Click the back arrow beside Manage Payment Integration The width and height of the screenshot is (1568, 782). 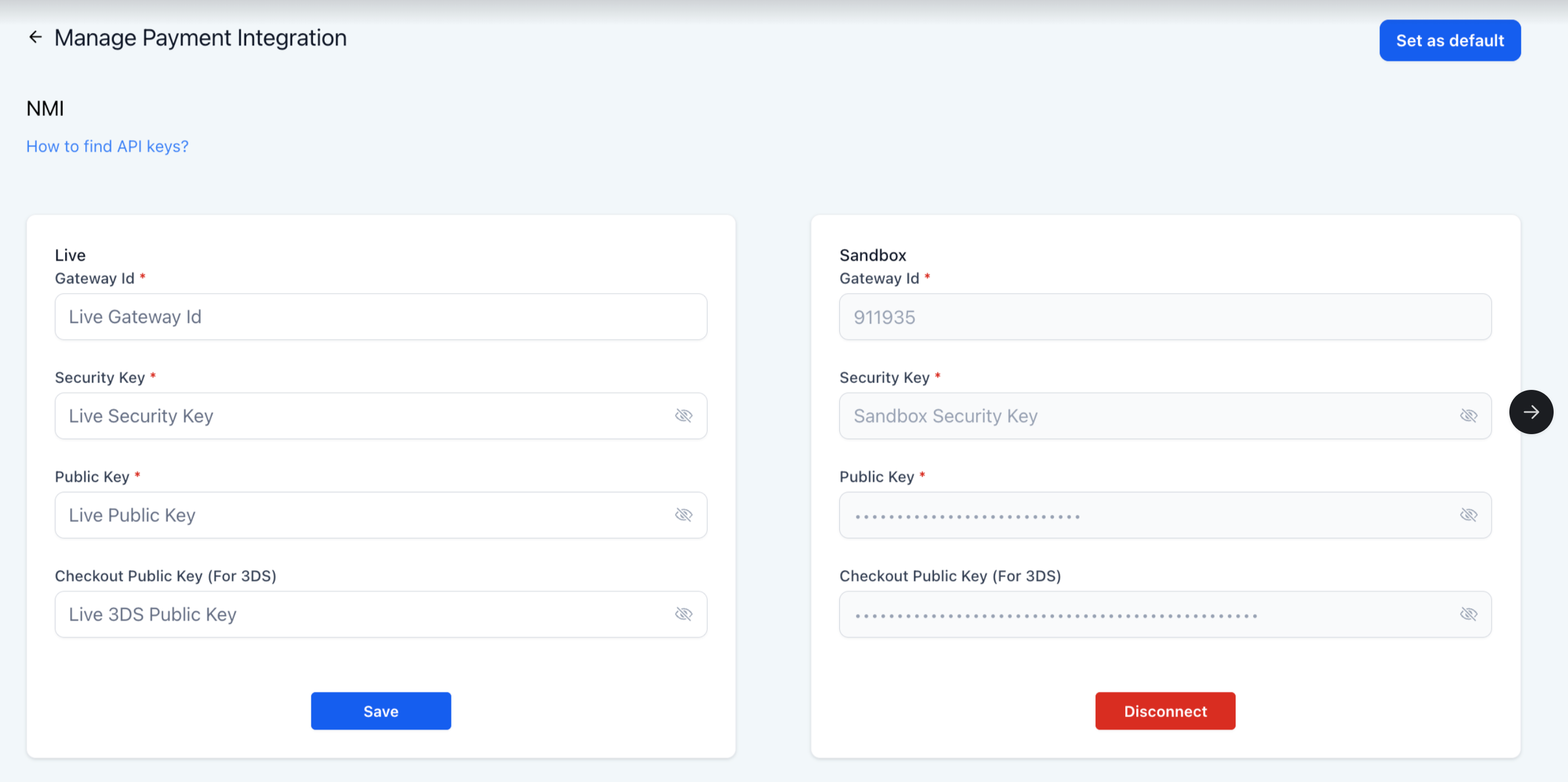tap(35, 38)
